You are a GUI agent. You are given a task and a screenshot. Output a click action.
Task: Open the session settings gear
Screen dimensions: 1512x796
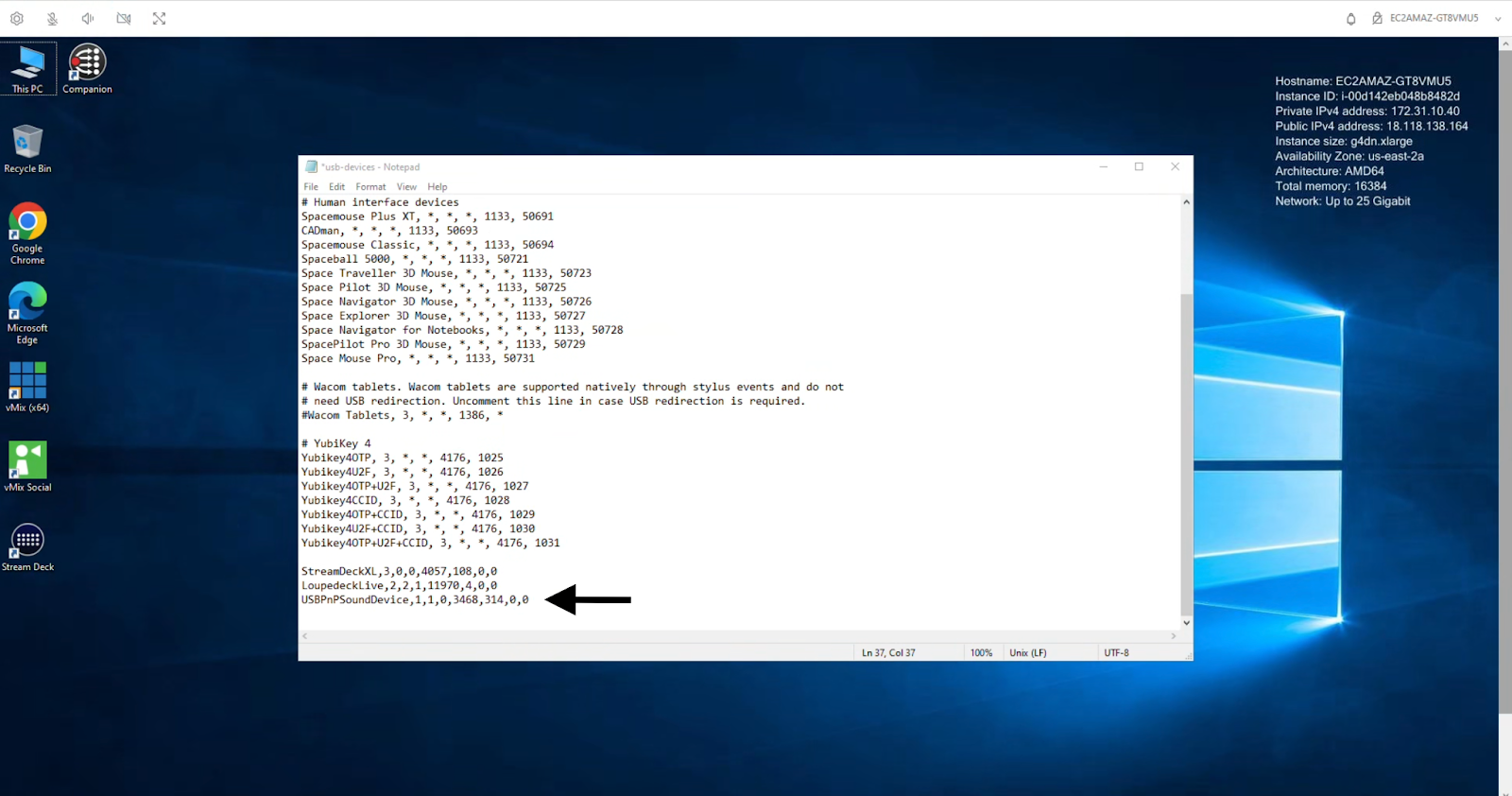click(x=17, y=19)
